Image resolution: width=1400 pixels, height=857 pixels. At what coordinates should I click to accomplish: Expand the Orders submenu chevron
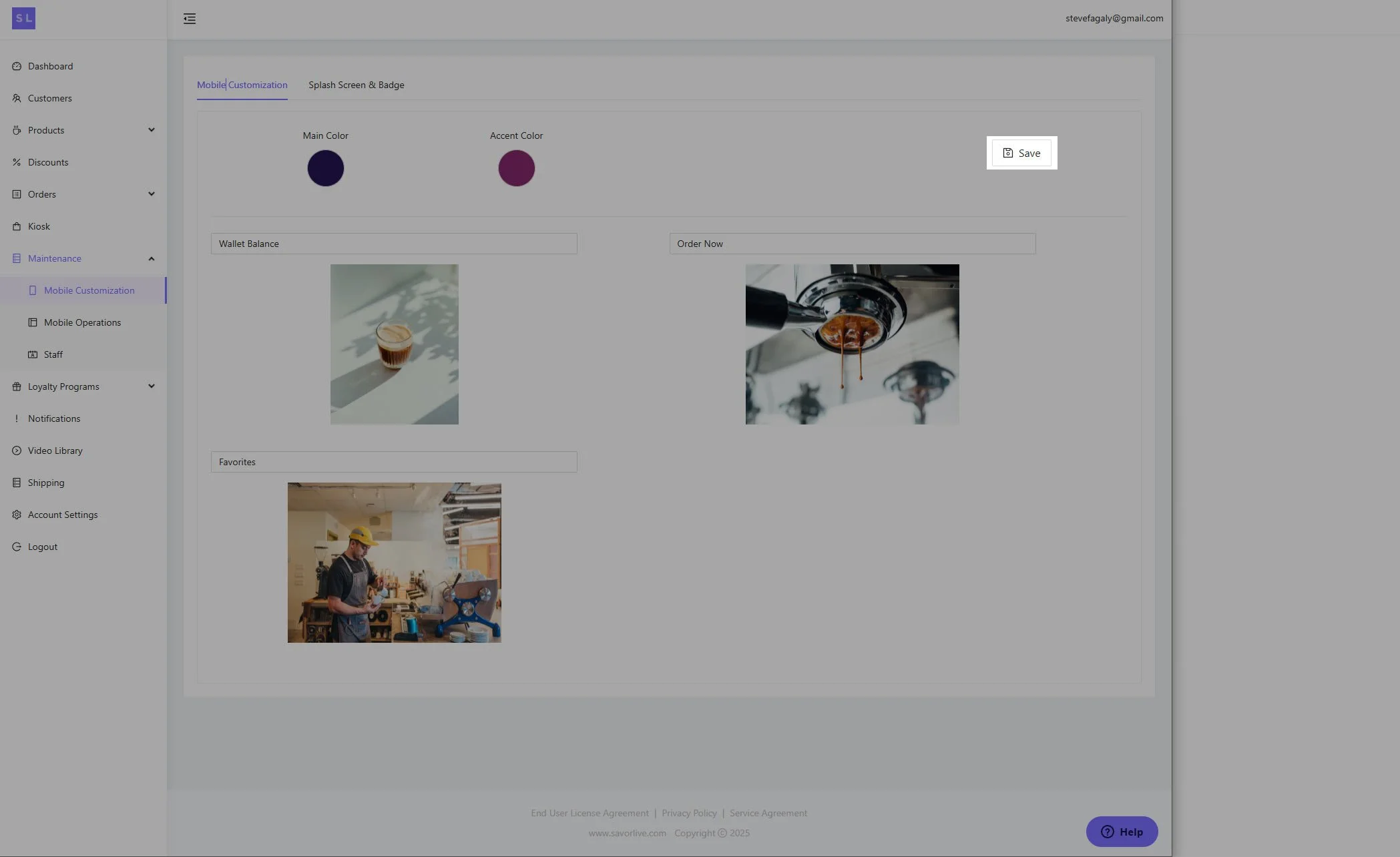point(152,194)
